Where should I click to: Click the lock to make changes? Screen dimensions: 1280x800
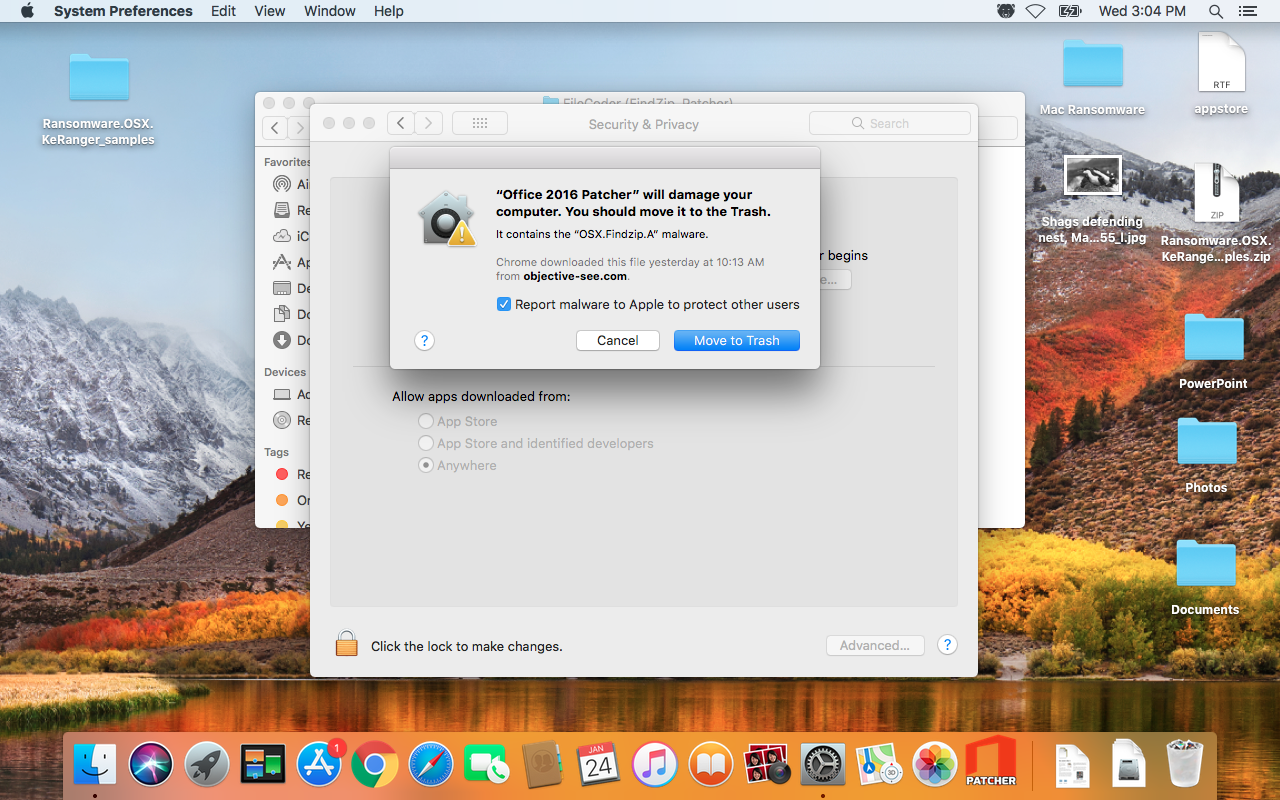(346, 643)
